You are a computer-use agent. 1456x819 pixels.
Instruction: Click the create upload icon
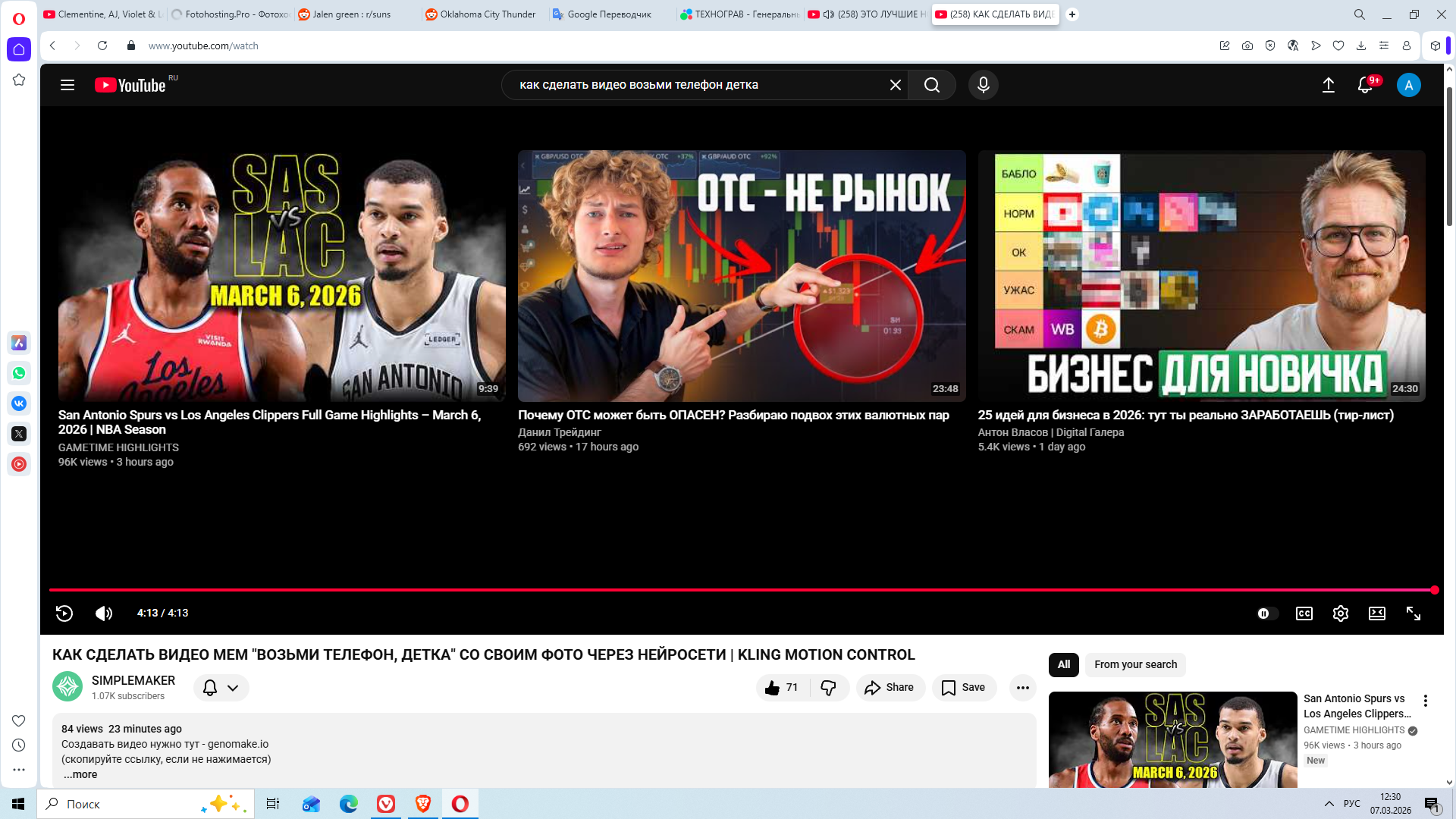point(1328,85)
